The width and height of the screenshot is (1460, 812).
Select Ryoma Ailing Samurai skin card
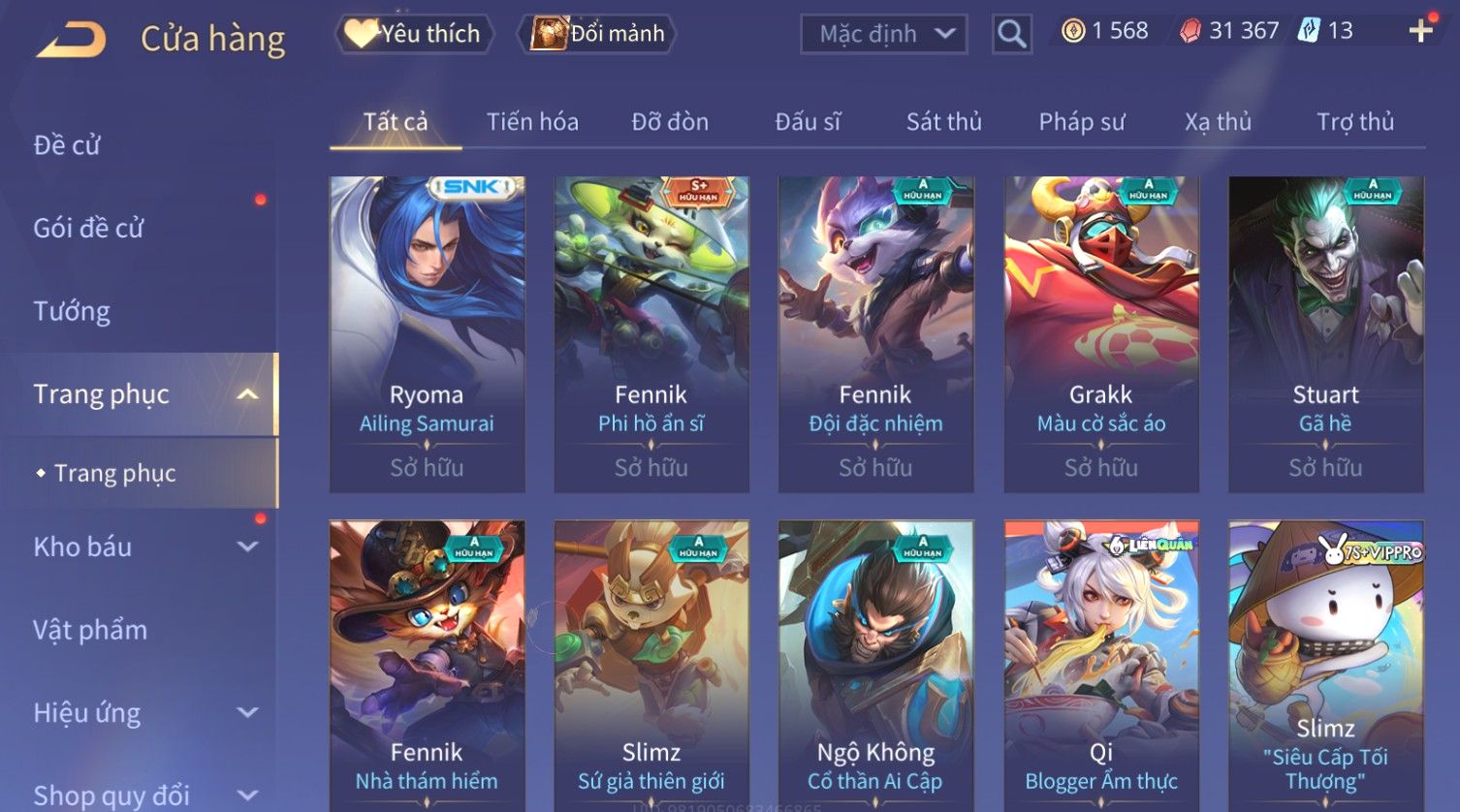pyautogui.click(x=427, y=334)
